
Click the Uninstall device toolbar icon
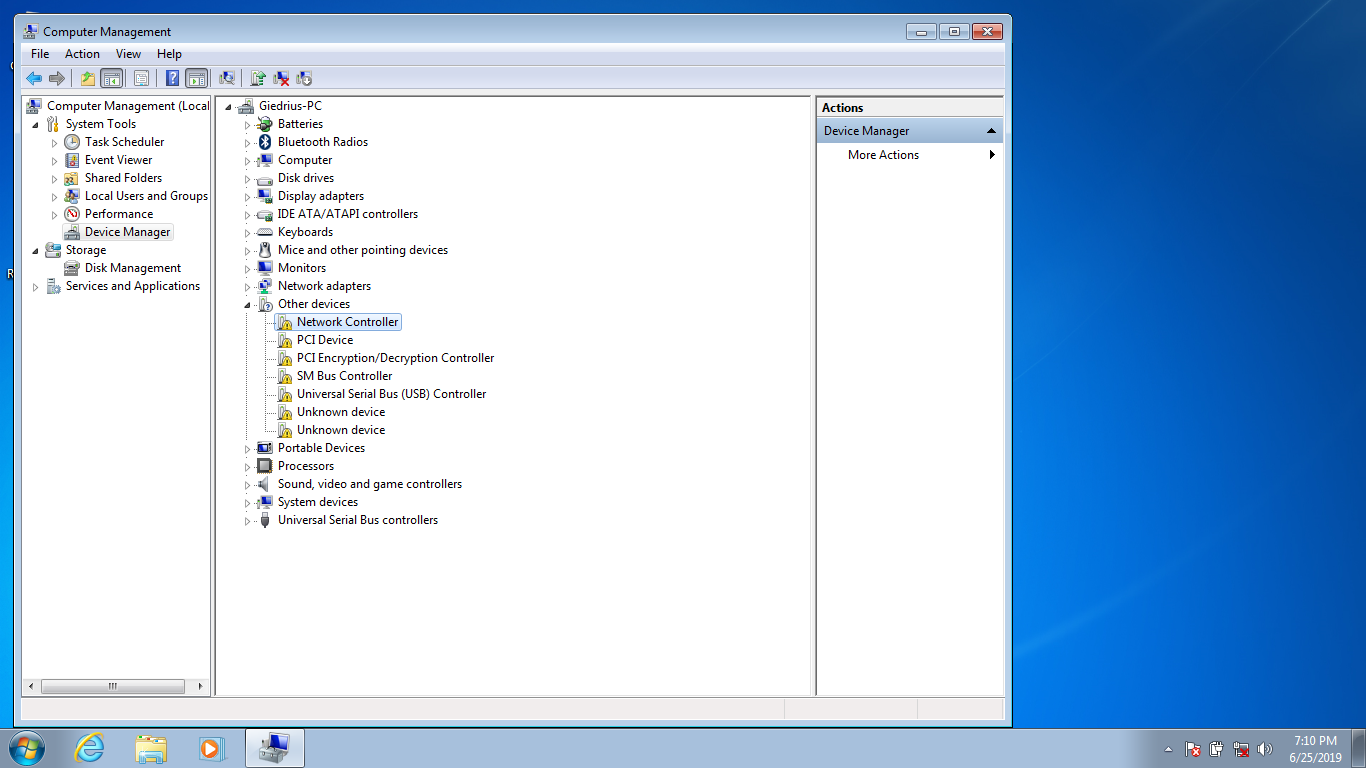point(281,78)
